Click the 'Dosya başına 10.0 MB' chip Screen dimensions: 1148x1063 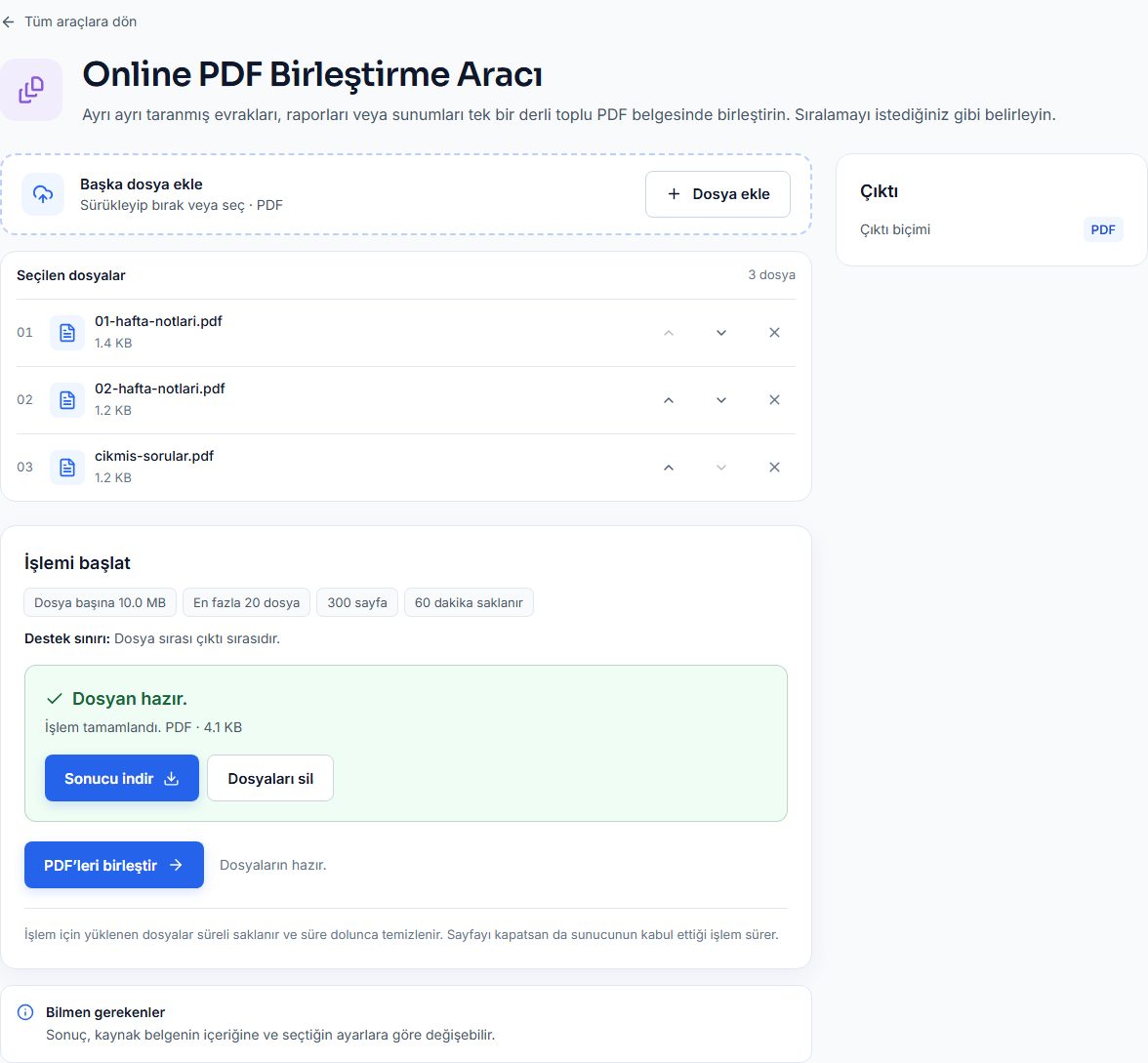tap(101, 602)
